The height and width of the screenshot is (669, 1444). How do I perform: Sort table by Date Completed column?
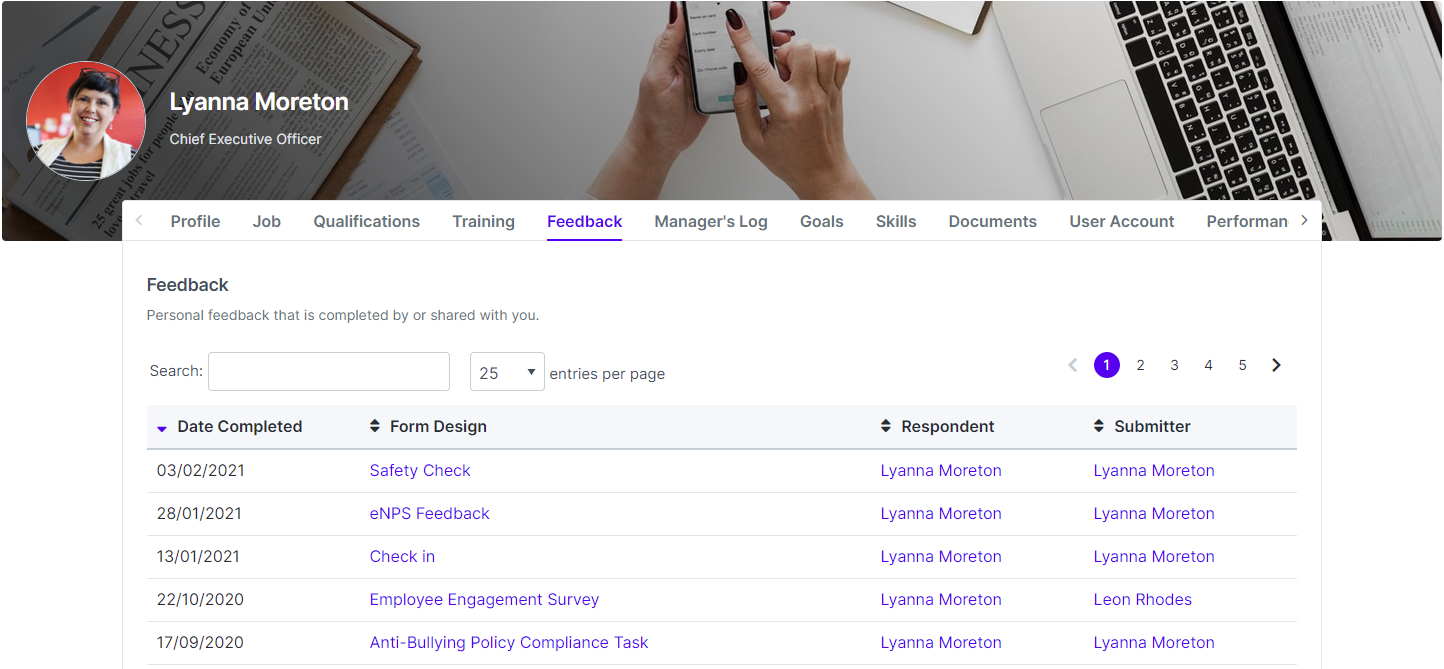[239, 427]
